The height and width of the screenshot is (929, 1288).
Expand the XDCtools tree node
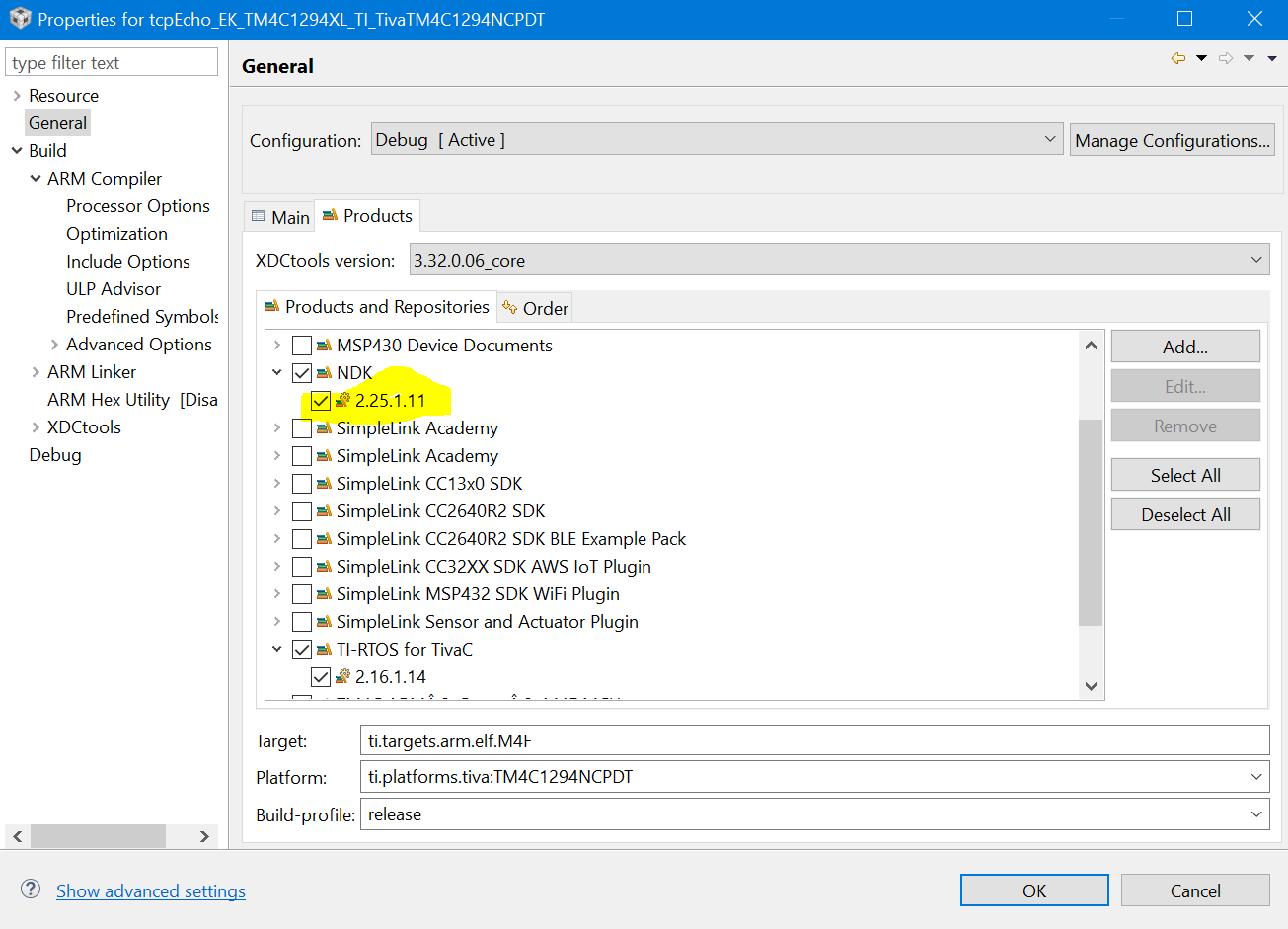pyautogui.click(x=36, y=427)
